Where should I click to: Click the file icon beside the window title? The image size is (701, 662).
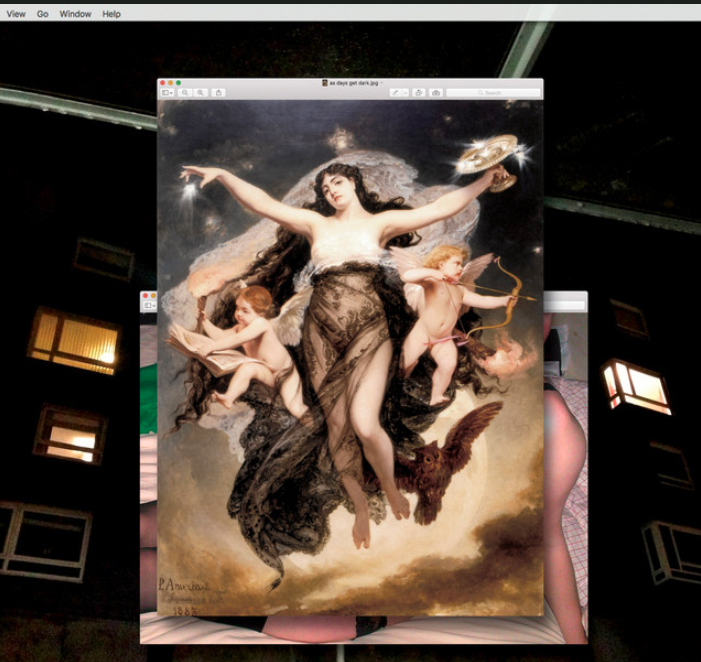click(324, 83)
